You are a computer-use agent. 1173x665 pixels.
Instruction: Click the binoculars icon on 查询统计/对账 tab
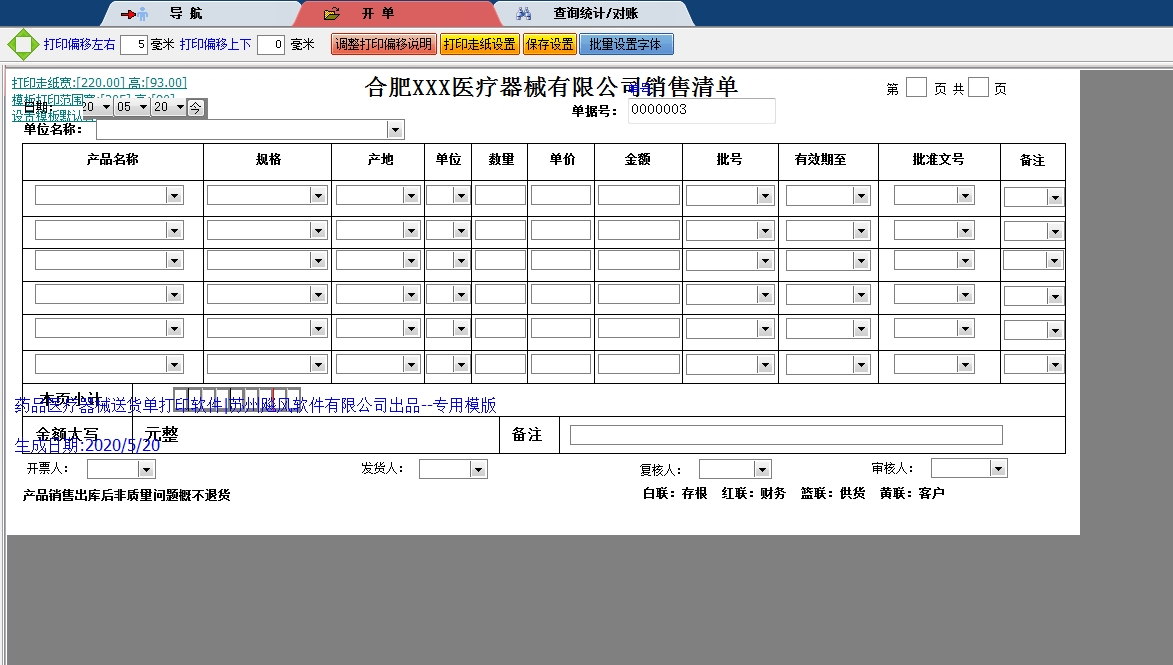pyautogui.click(x=524, y=13)
